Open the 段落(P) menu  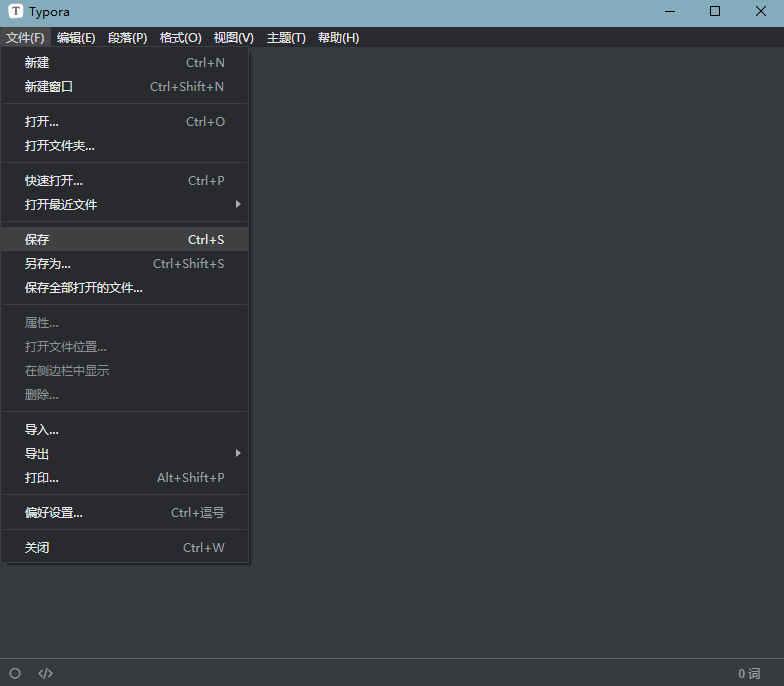click(128, 38)
